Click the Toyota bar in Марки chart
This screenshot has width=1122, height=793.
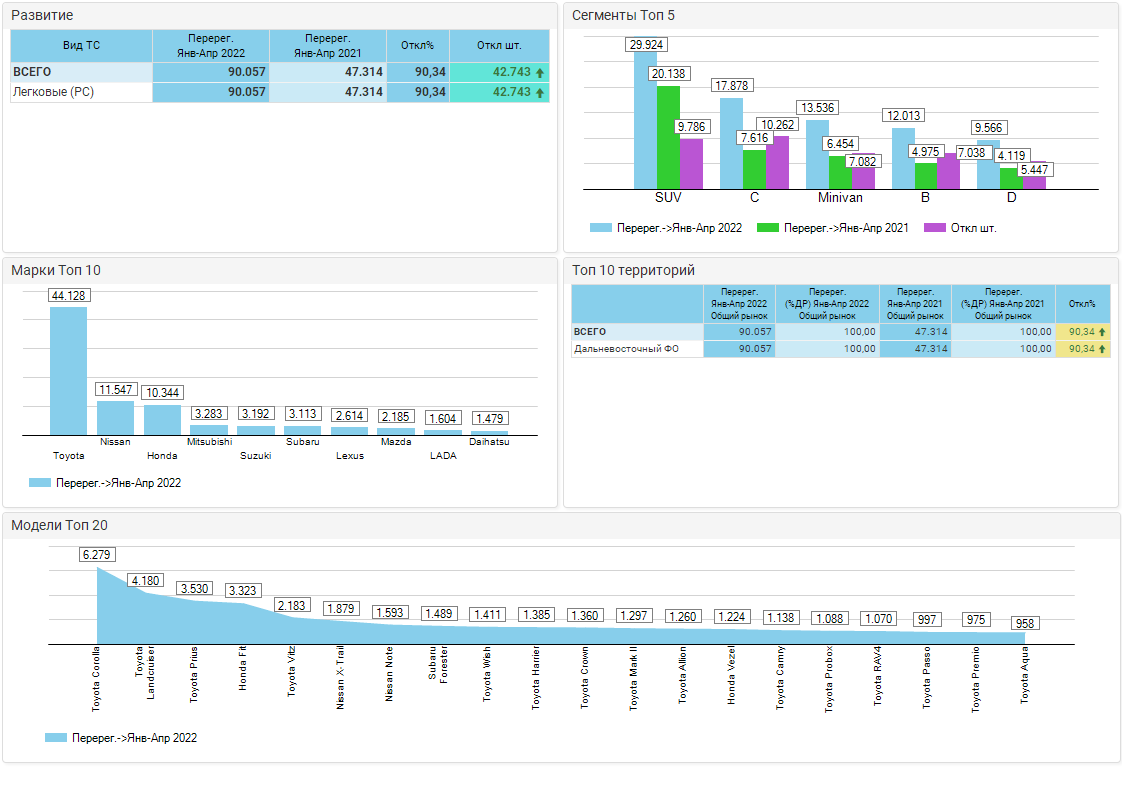pyautogui.click(x=68, y=370)
